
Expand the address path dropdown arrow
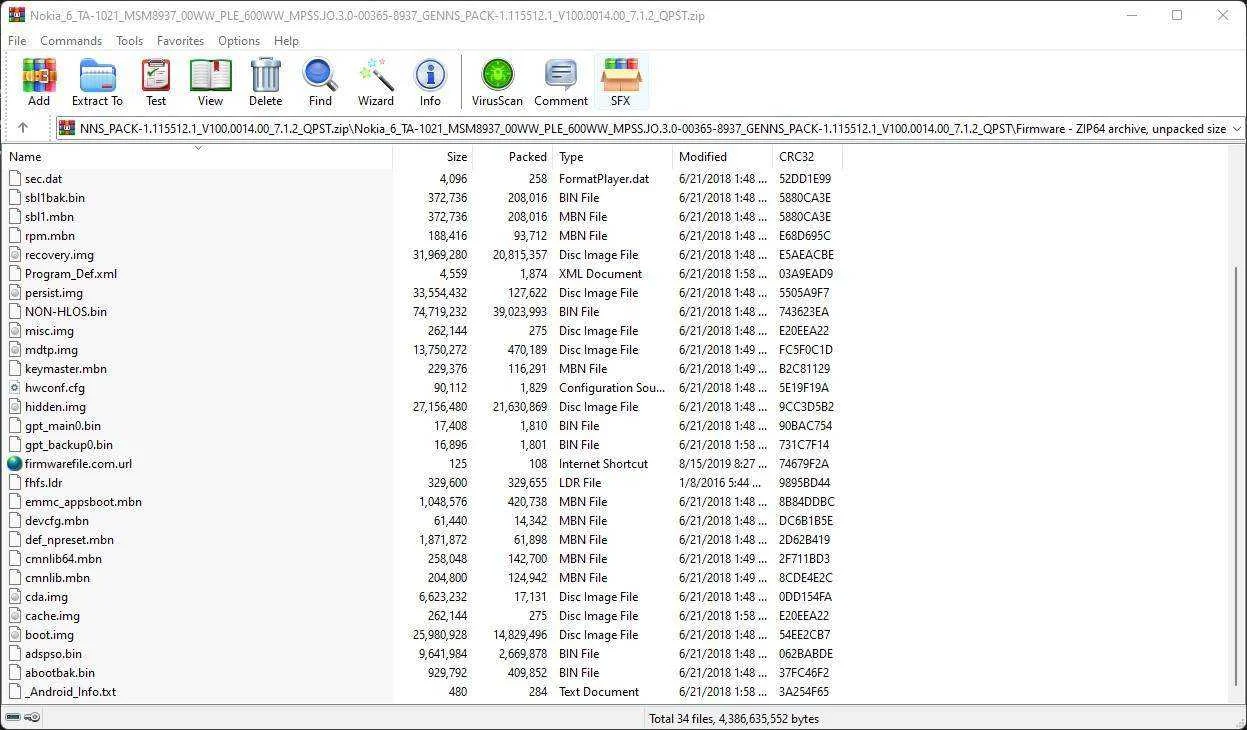tap(1237, 128)
